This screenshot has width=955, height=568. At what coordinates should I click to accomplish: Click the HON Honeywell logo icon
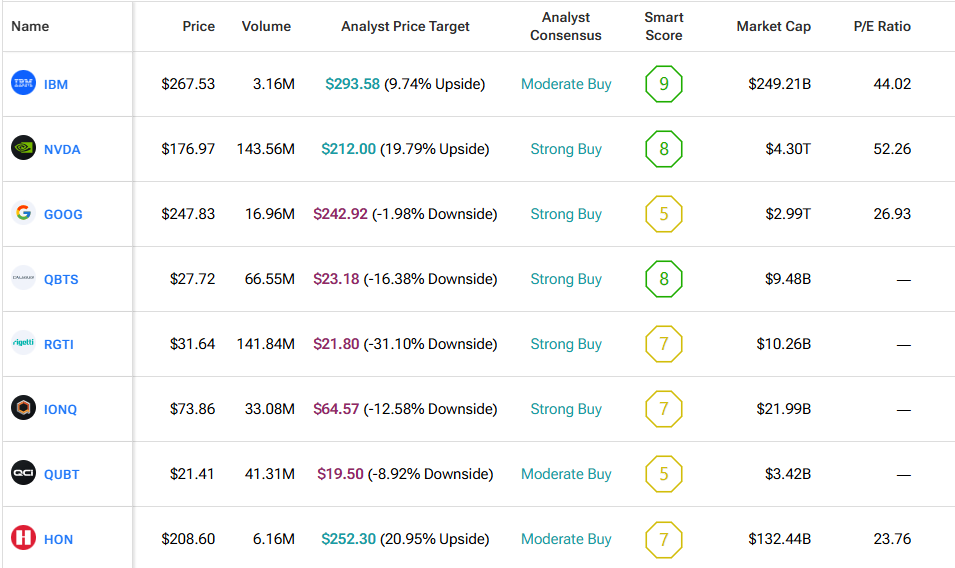click(x=23, y=538)
